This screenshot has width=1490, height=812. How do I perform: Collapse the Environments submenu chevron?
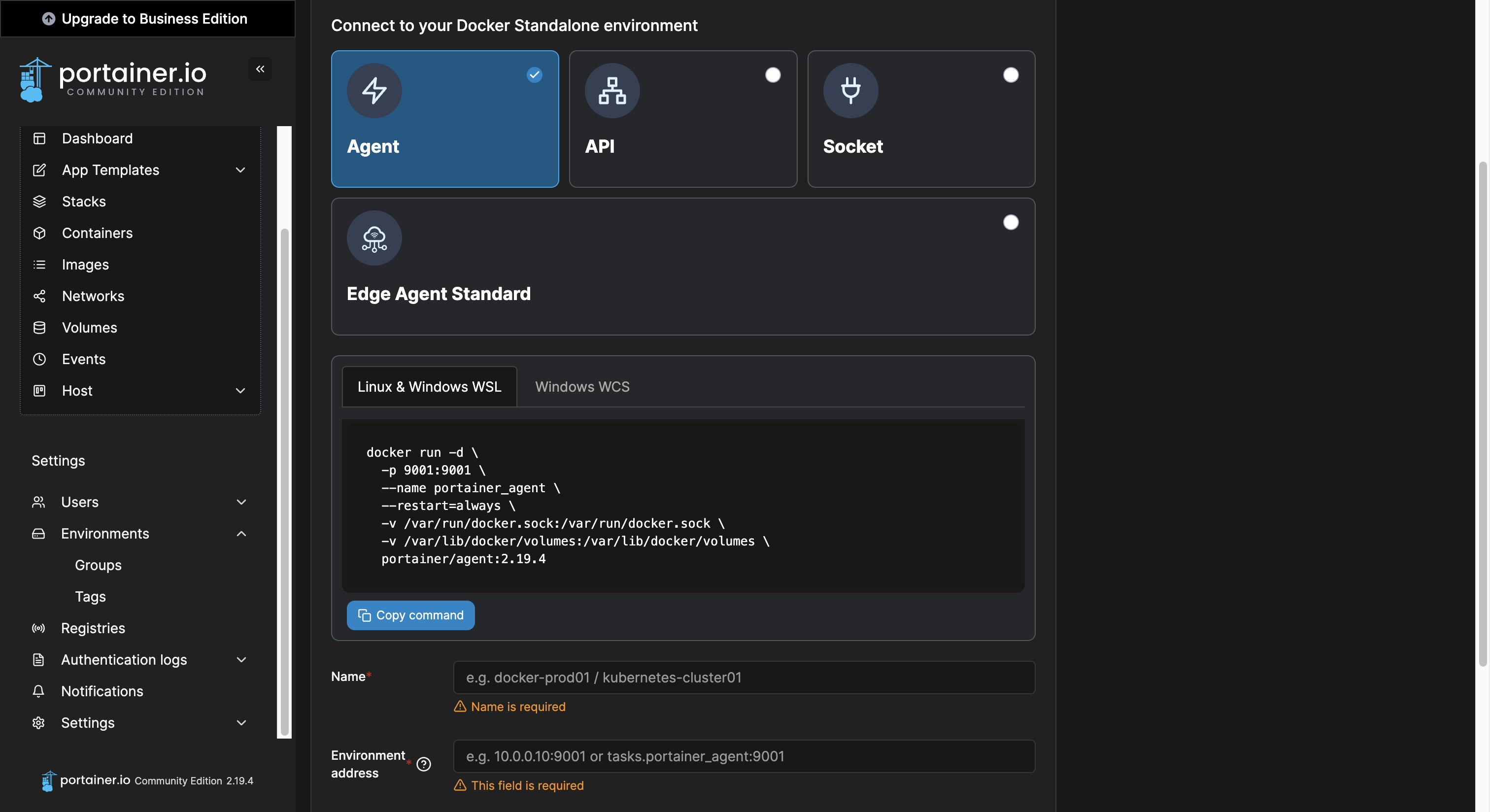click(242, 534)
